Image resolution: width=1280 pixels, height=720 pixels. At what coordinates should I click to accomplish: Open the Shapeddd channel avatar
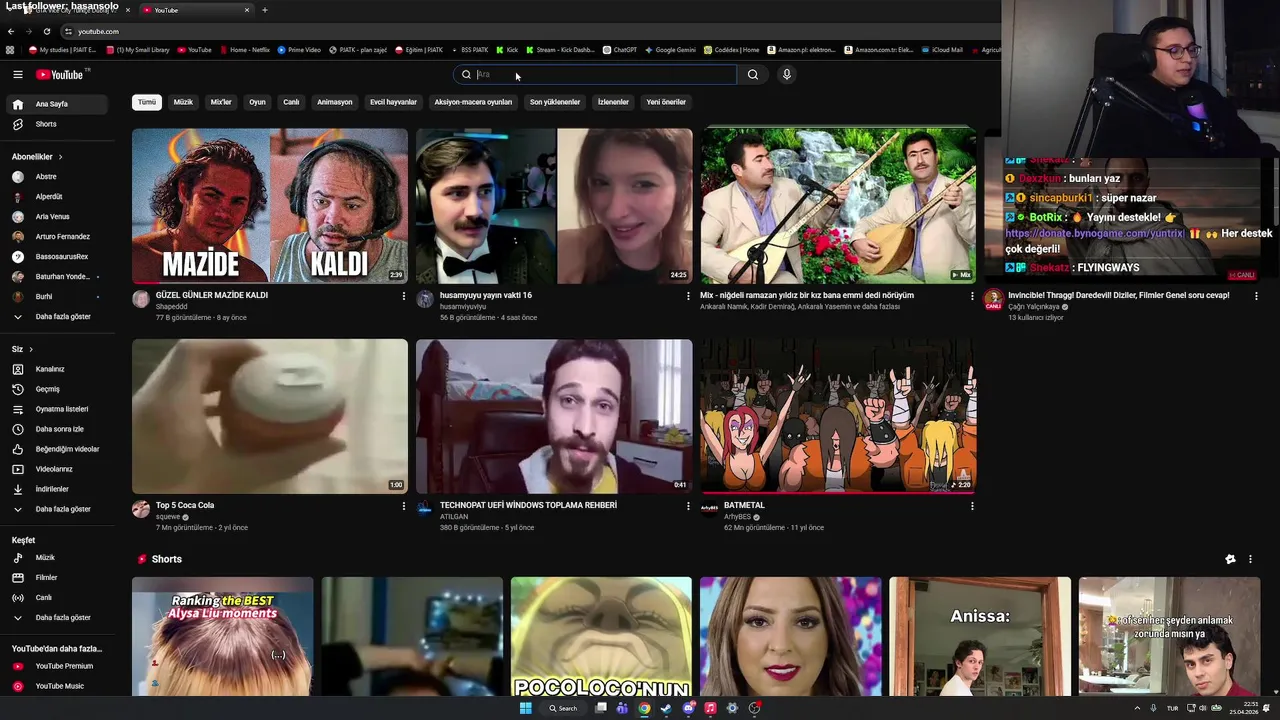pyautogui.click(x=141, y=300)
